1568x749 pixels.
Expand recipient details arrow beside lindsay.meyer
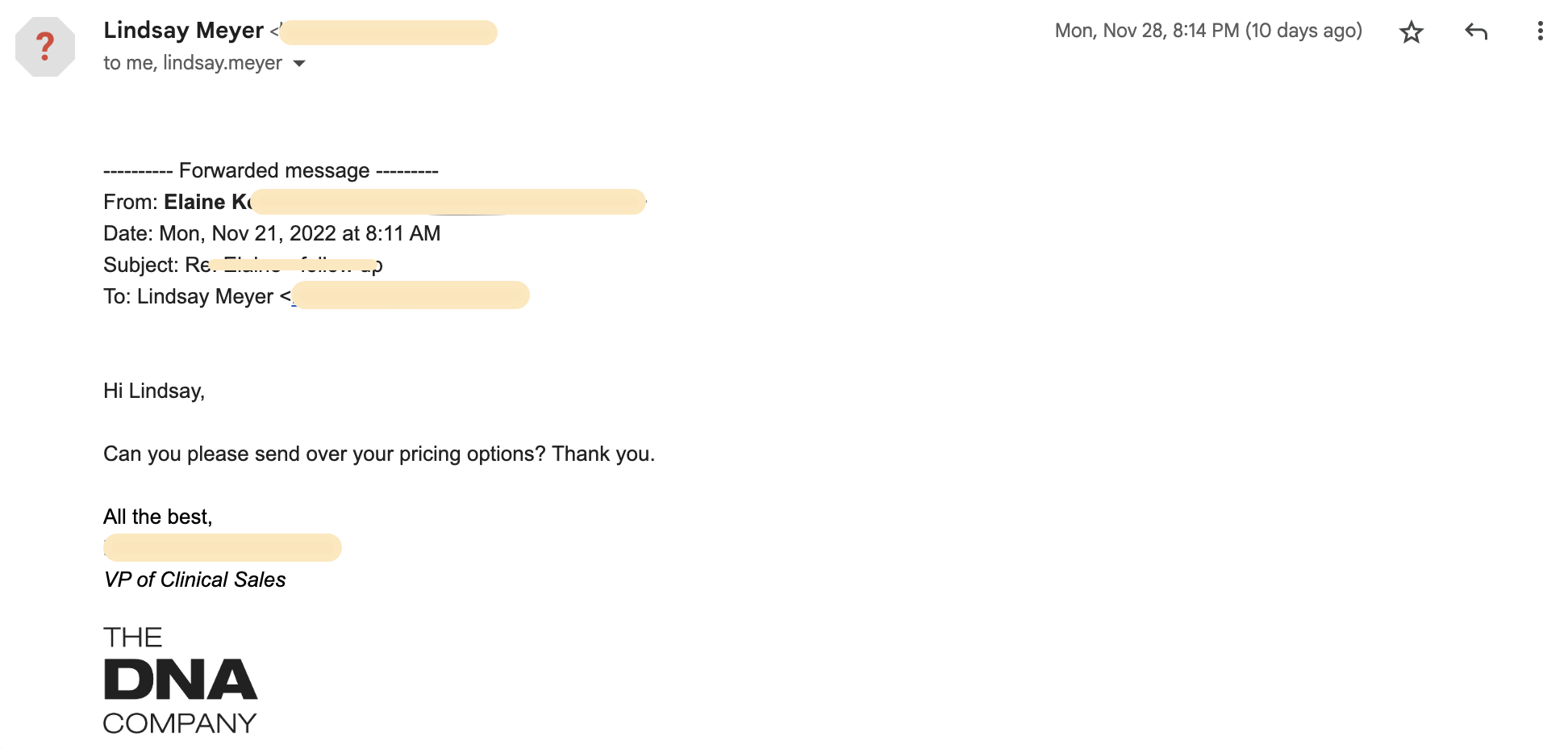pyautogui.click(x=299, y=63)
